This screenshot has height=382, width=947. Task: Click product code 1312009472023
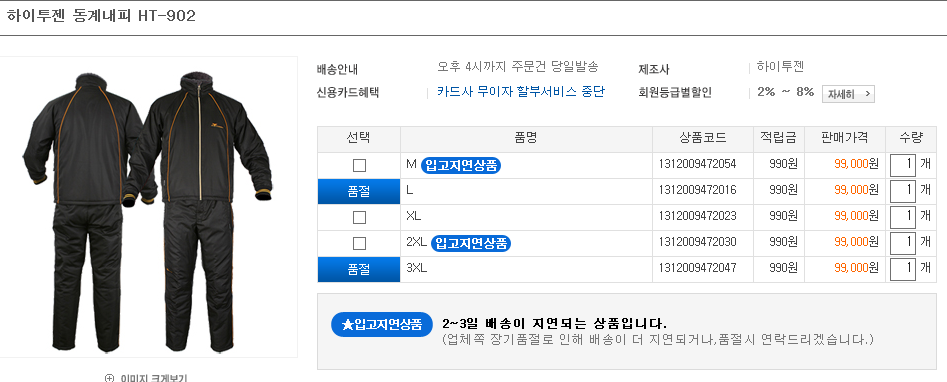click(x=698, y=216)
